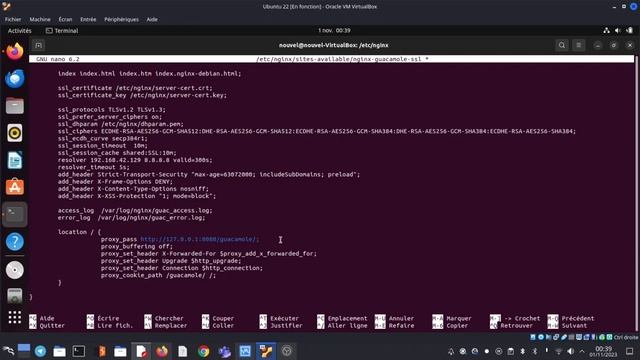Click the nano Couper shortcut label
640x360 pixels.
tap(223, 318)
